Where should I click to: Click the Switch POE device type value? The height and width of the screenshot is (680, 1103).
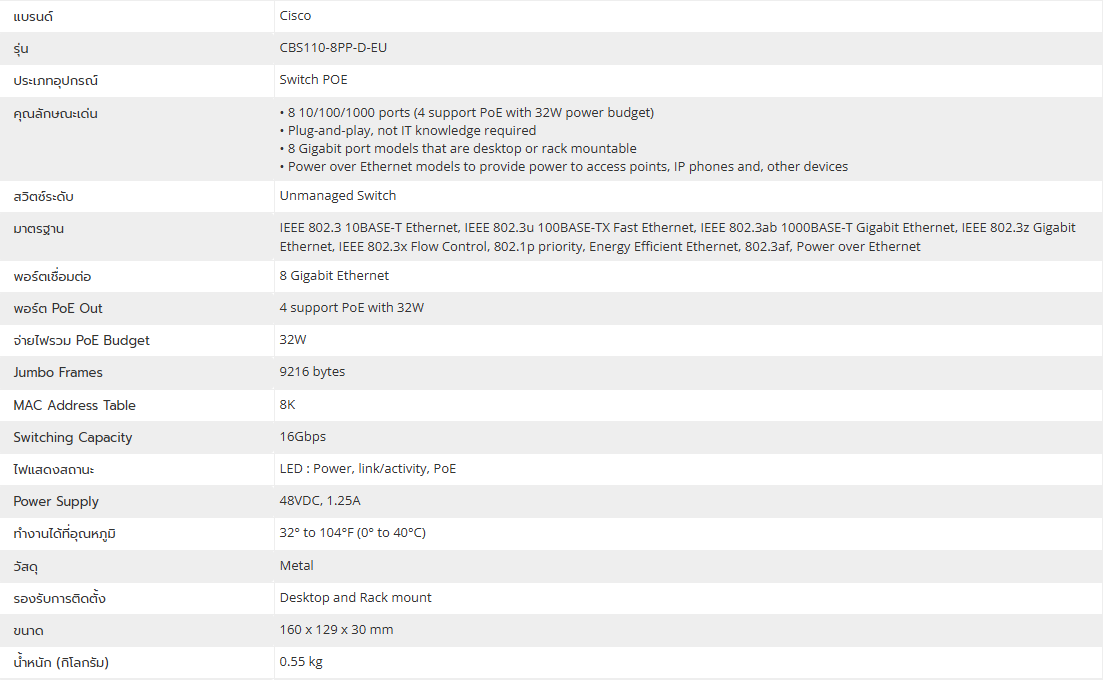tap(313, 80)
